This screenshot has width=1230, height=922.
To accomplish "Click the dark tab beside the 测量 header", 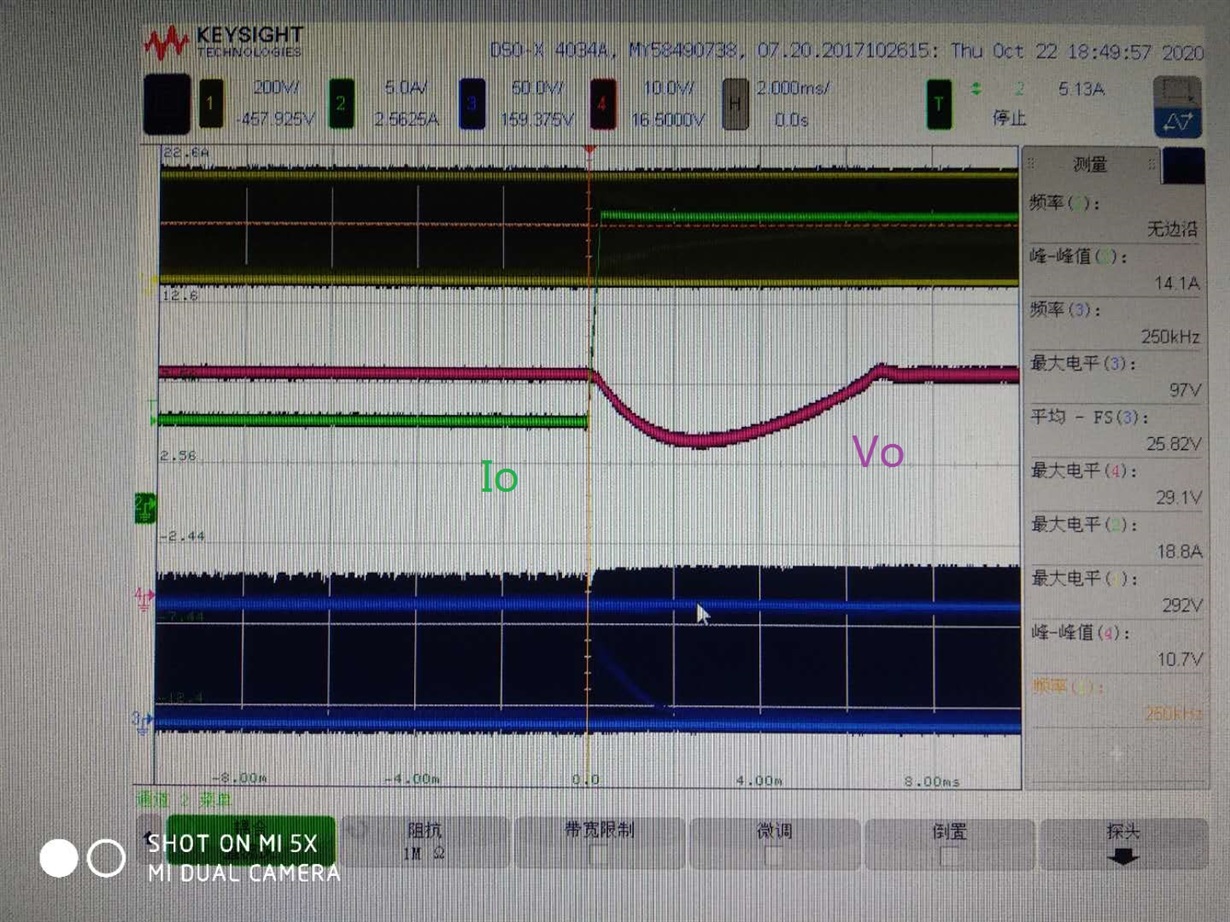I will 1184,165.
